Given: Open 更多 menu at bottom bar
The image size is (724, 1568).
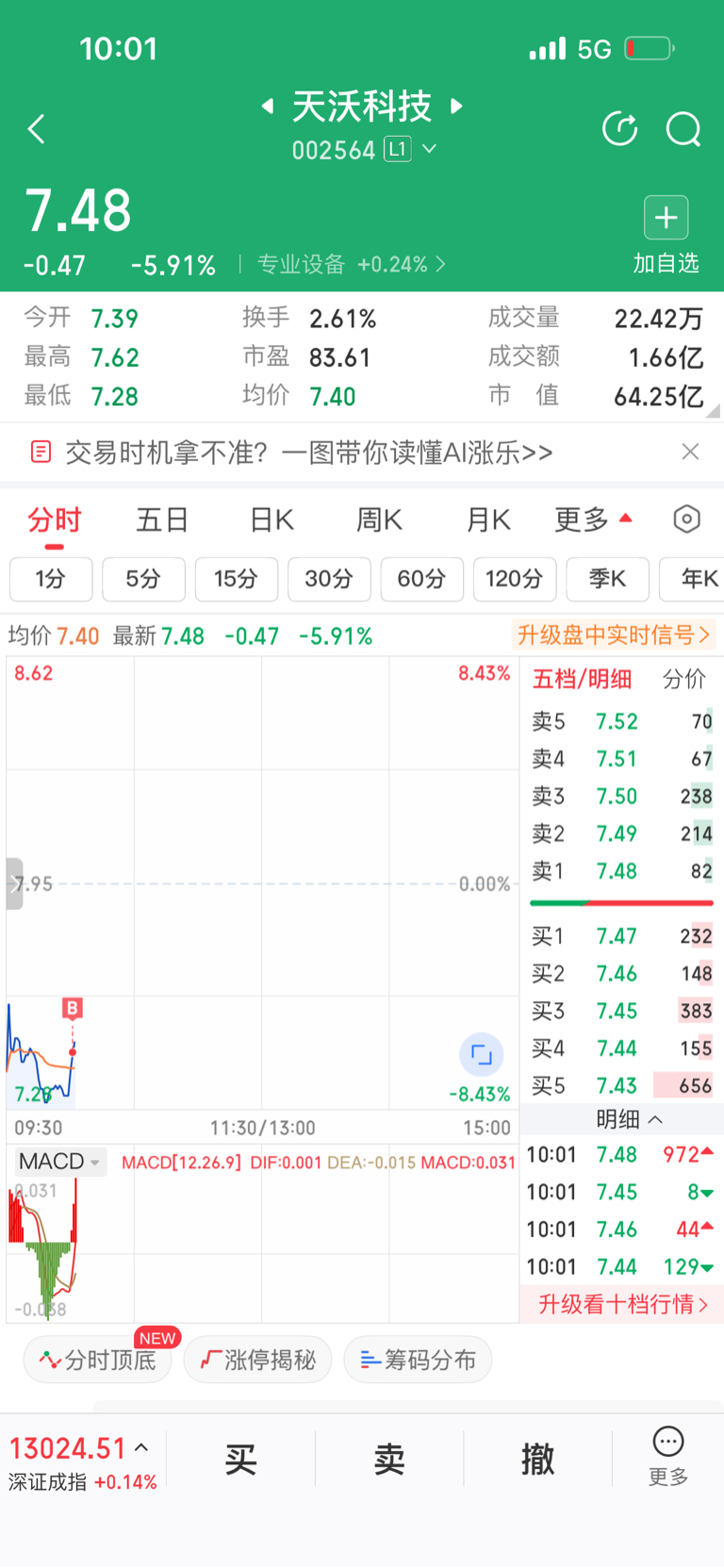Looking at the screenshot, I should (x=668, y=1457).
